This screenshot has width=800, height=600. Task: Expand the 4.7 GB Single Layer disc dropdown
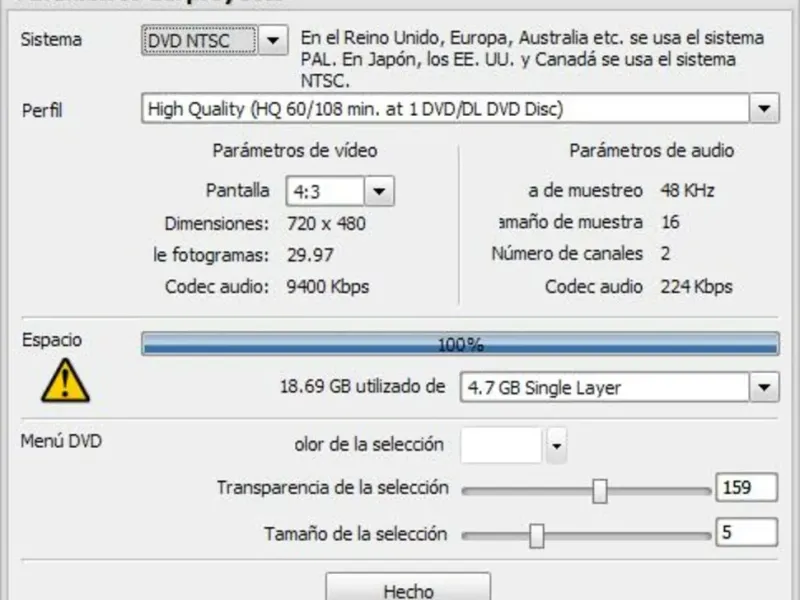(764, 387)
